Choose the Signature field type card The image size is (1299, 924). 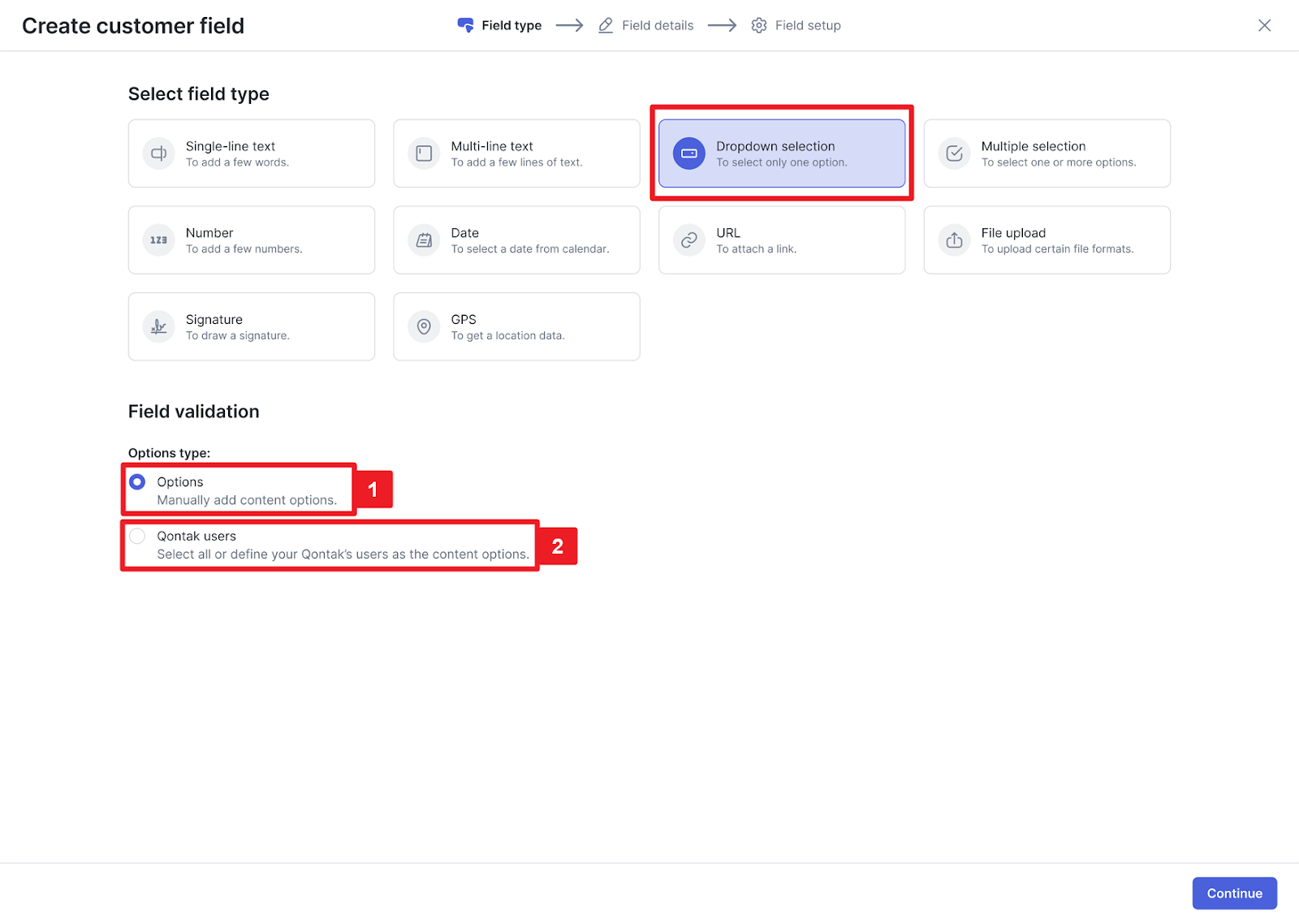[x=252, y=326]
